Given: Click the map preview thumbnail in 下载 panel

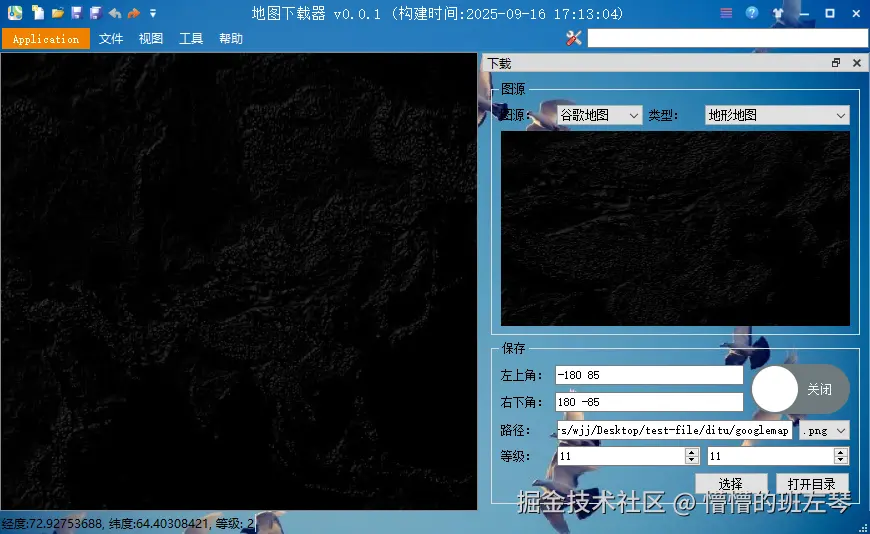Looking at the screenshot, I should pos(675,228).
